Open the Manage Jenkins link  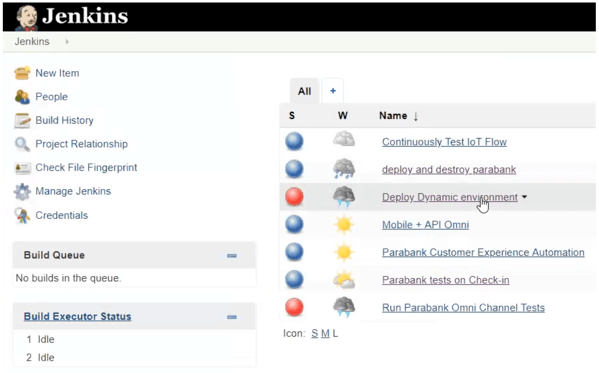[73, 191]
